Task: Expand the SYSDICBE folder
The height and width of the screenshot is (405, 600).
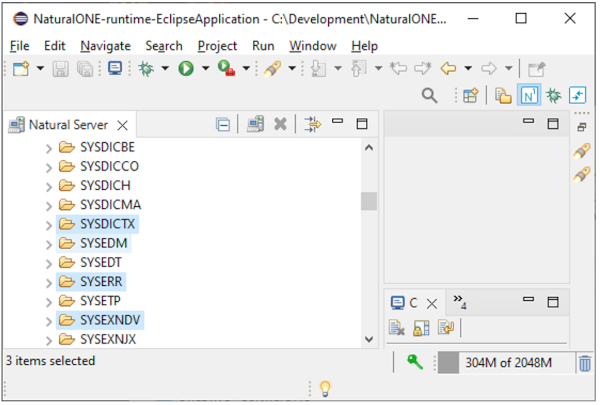Action: [49, 148]
